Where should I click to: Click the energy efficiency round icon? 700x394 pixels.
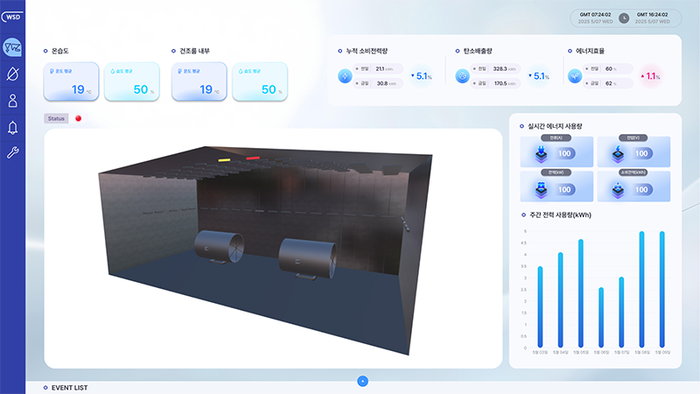(x=575, y=76)
